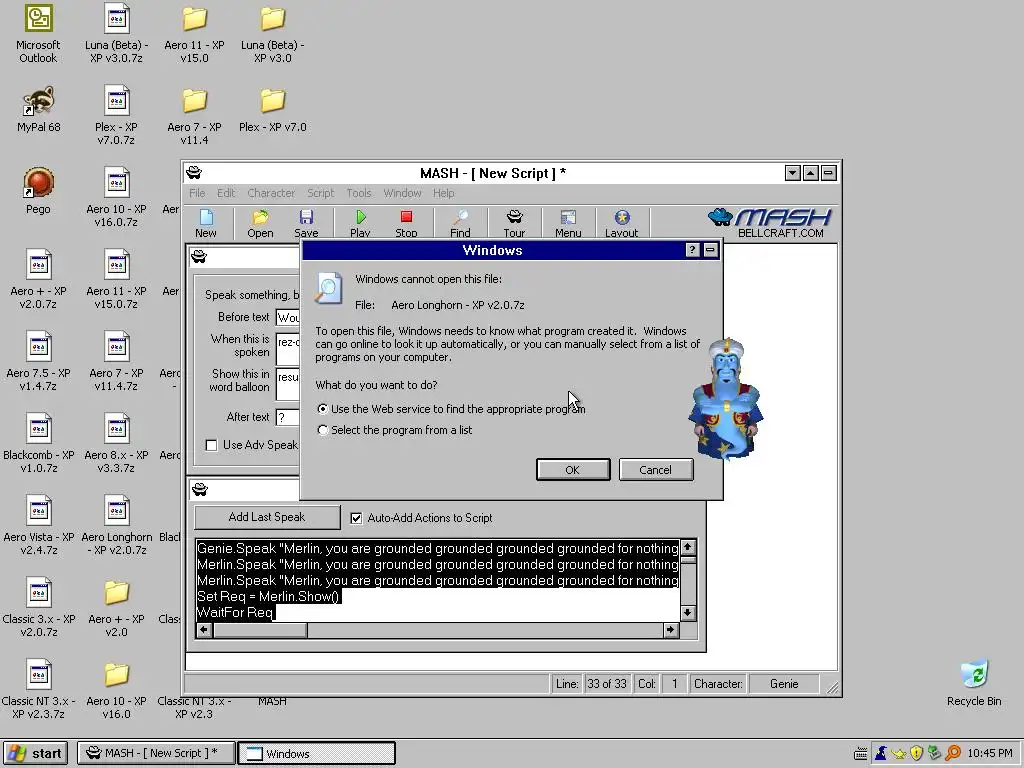Open the Window menu in MASH
Viewport: 1024px width, 768px height.
(x=402, y=193)
